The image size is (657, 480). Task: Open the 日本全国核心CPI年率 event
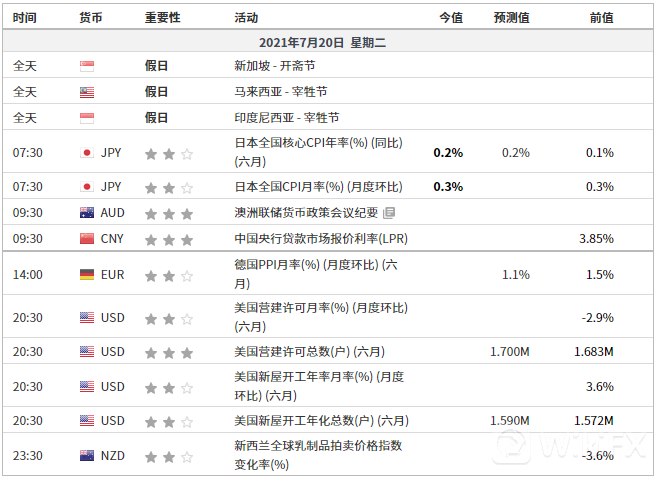click(x=318, y=152)
